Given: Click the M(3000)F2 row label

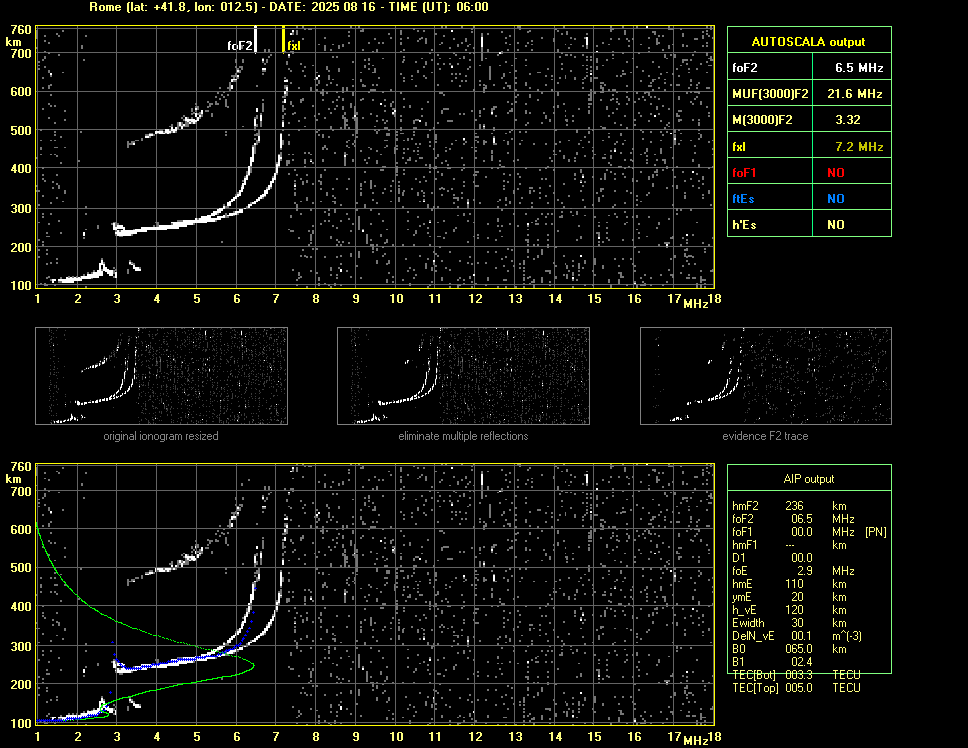Looking at the screenshot, I should tap(762, 120).
